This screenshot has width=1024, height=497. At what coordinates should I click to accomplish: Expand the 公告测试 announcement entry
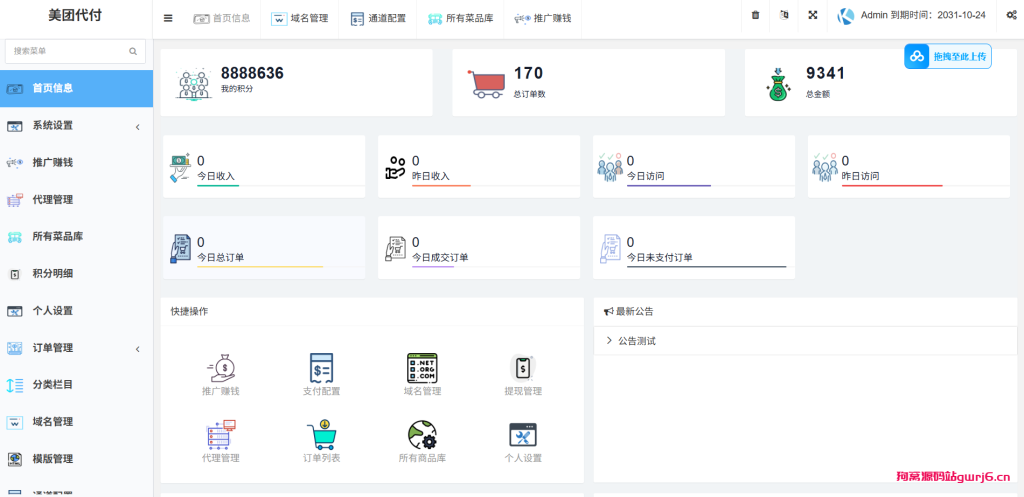(805, 341)
